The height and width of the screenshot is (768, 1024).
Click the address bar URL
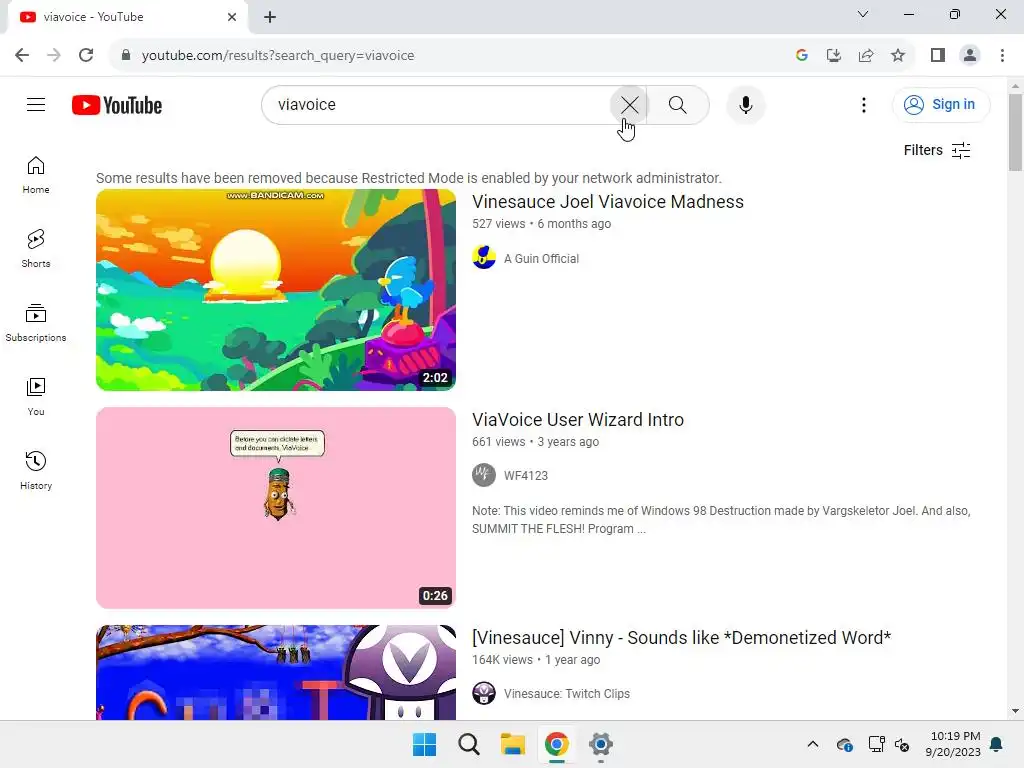pyautogui.click(x=278, y=56)
